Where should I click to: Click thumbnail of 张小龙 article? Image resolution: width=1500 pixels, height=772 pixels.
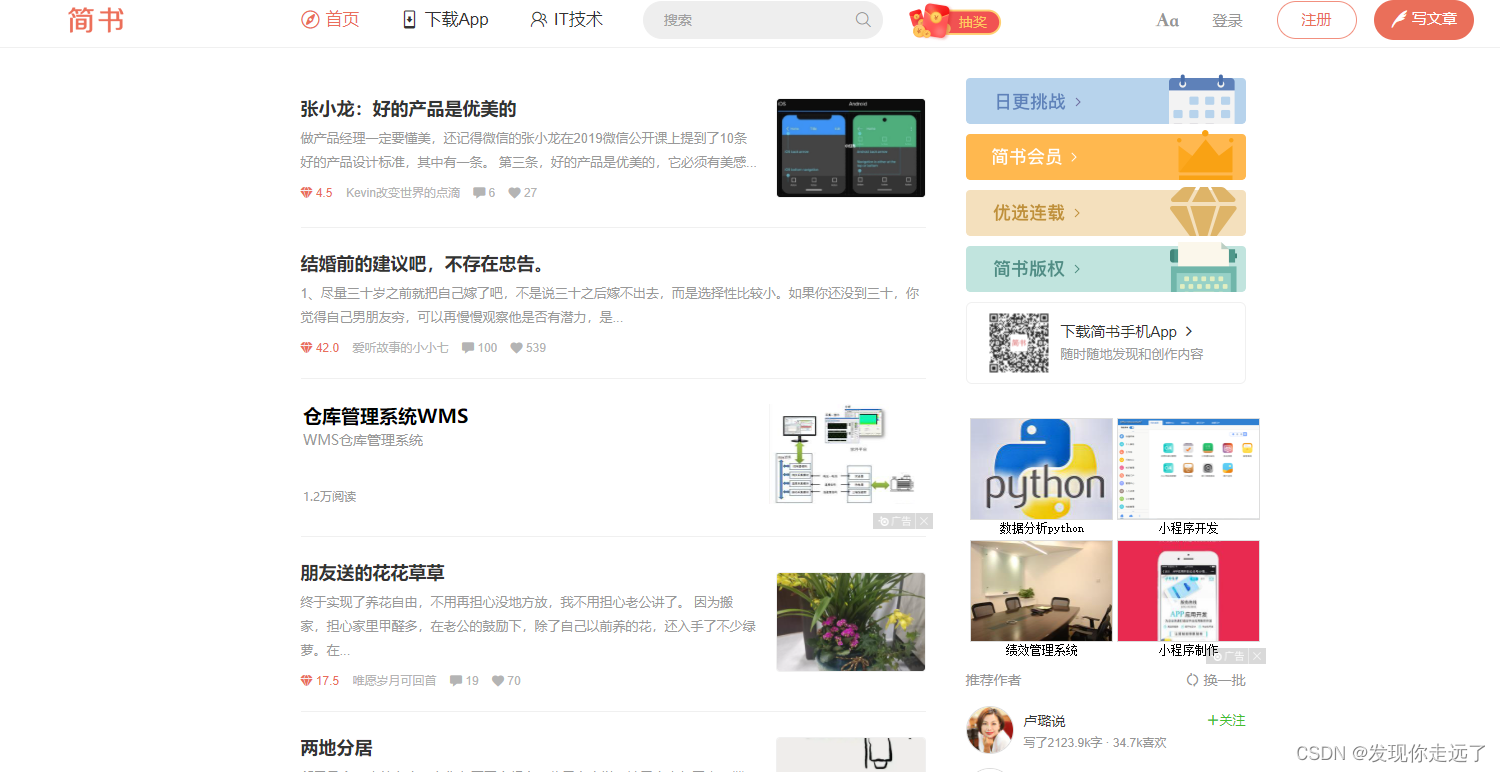point(851,148)
